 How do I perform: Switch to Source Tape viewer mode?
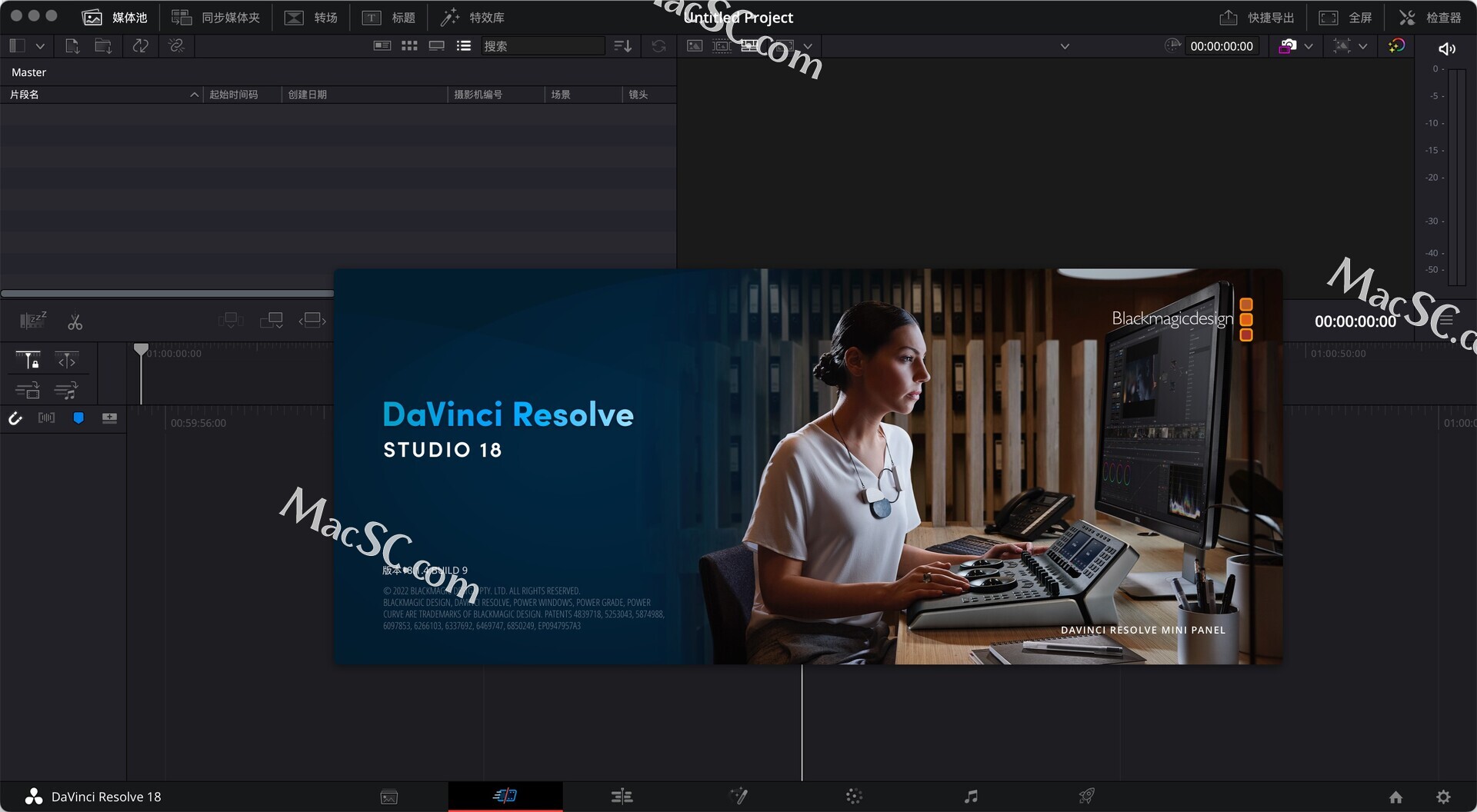(x=722, y=46)
